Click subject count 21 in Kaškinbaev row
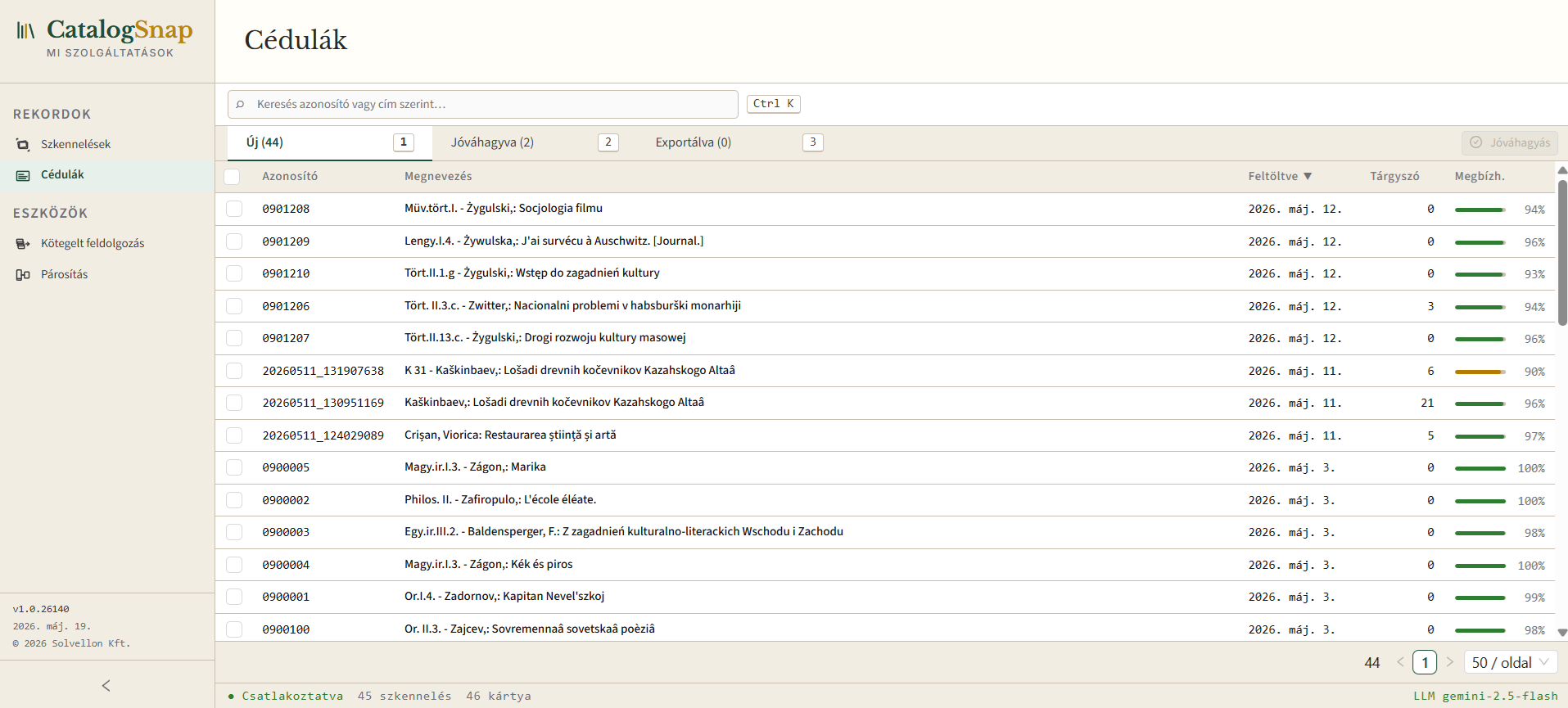 click(1427, 403)
